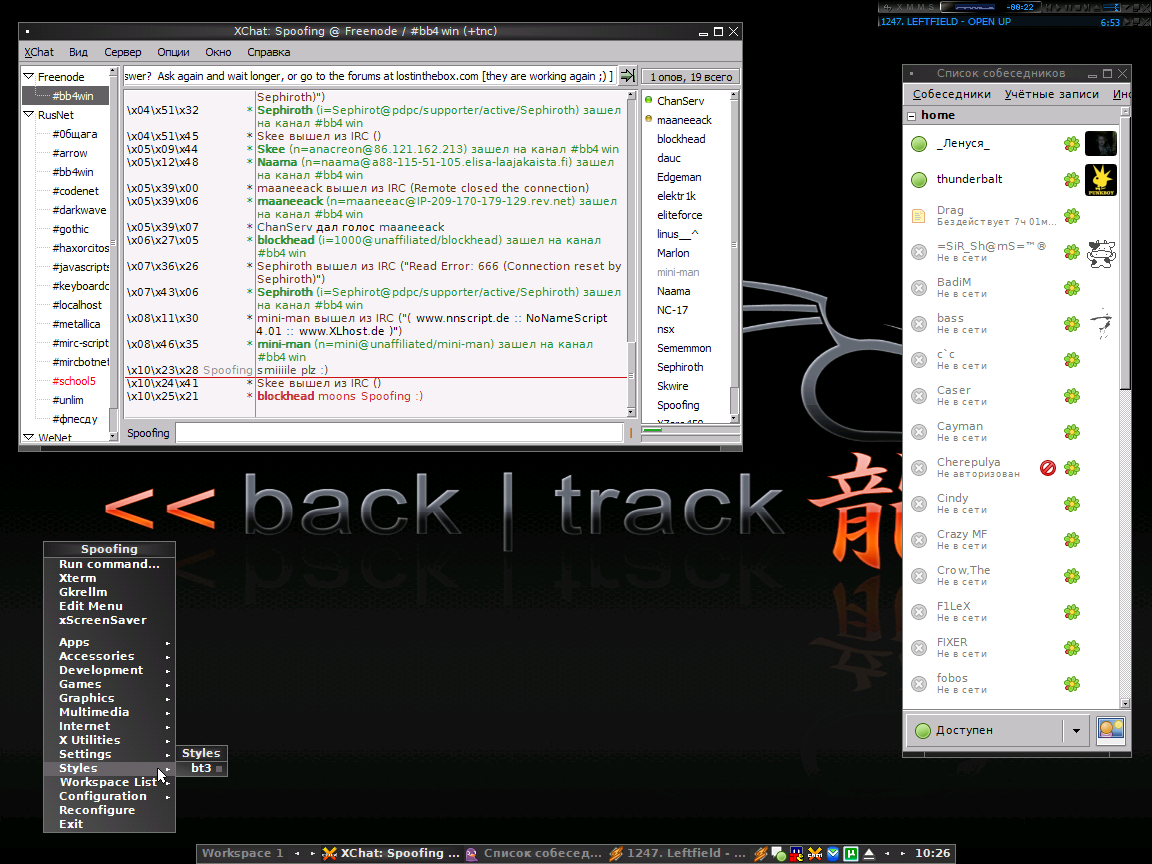Image resolution: width=1152 pixels, height=864 pixels.
Task: Collapse the RusNet network tree
Action: coord(29,115)
